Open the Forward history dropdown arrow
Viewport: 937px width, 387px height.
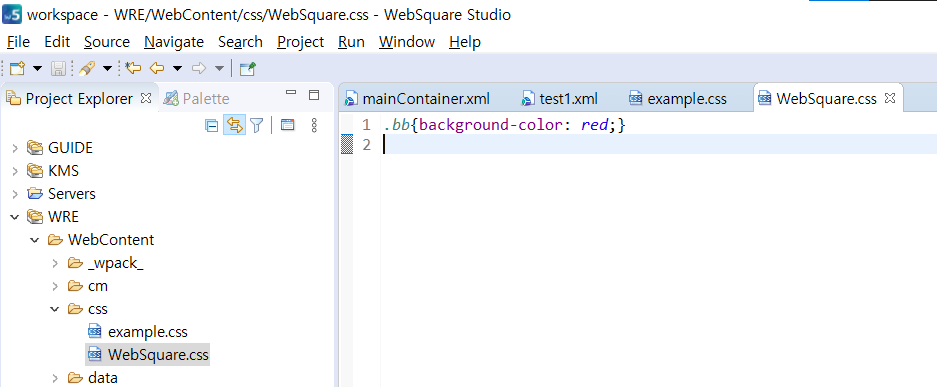point(219,69)
